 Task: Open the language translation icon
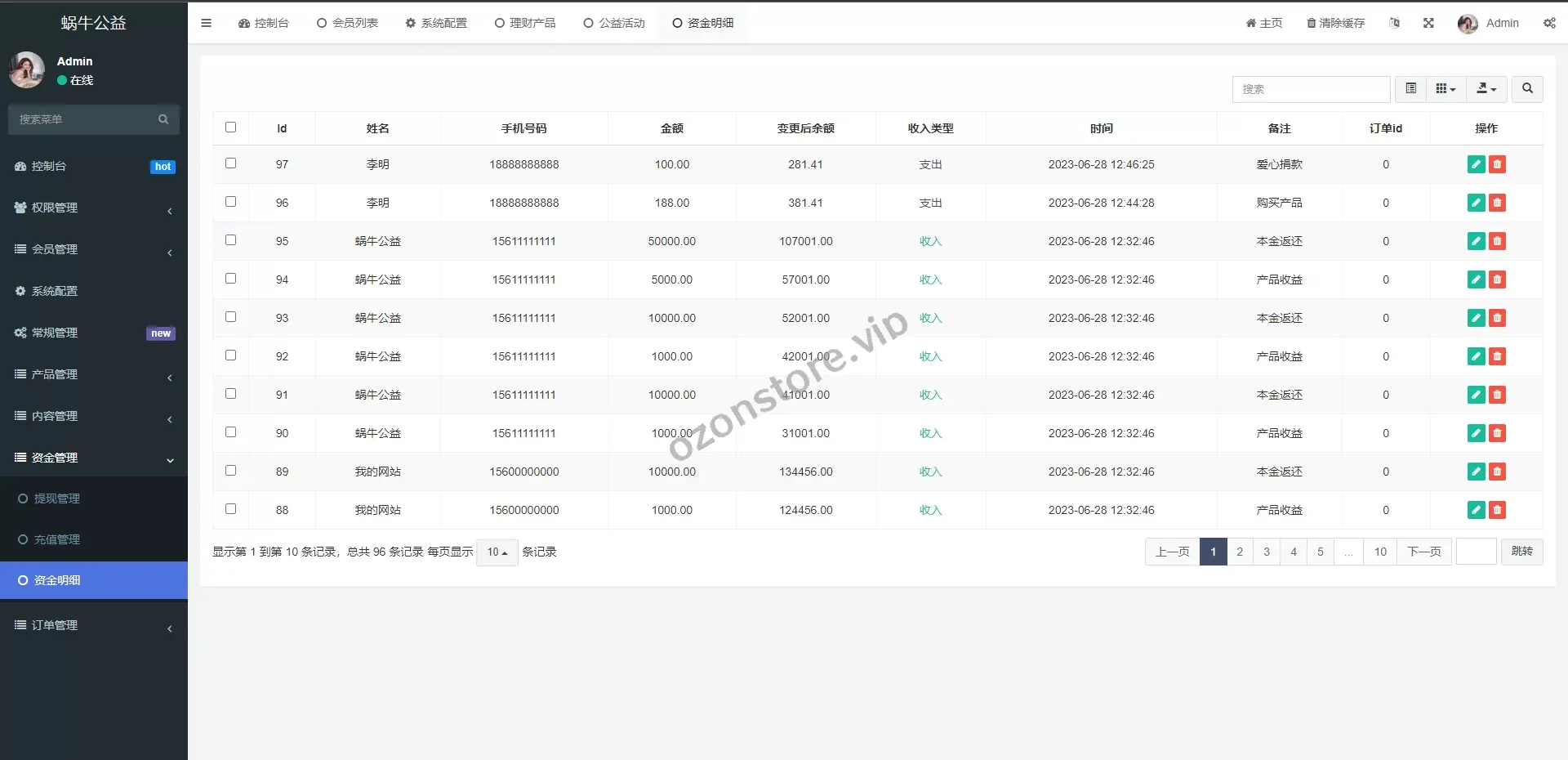[x=1394, y=23]
